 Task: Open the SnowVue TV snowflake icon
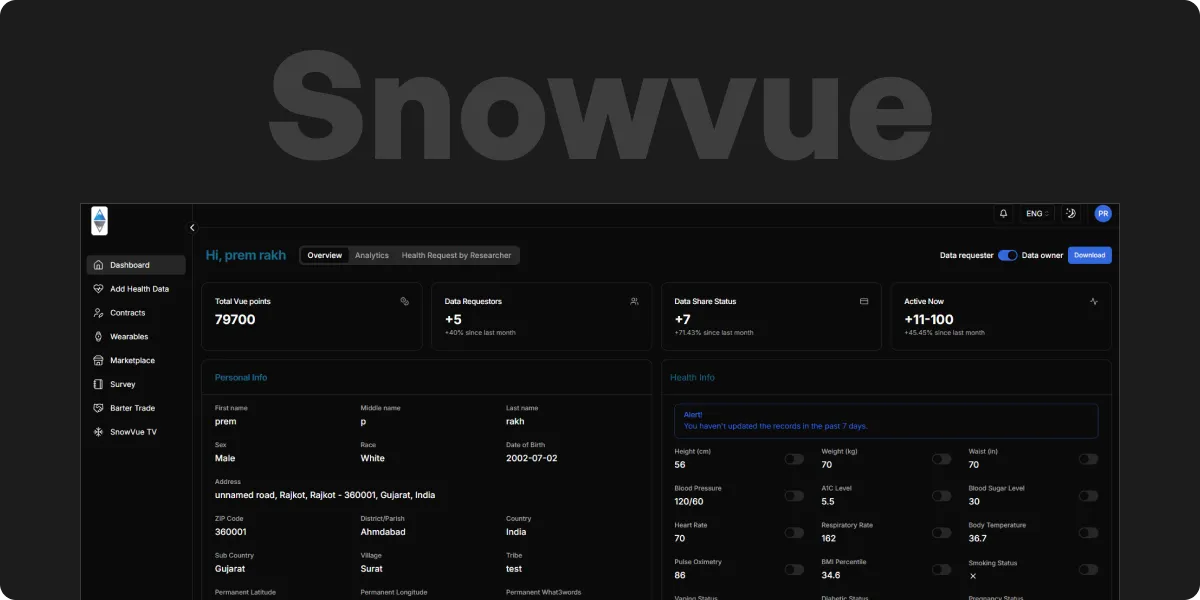click(98, 432)
